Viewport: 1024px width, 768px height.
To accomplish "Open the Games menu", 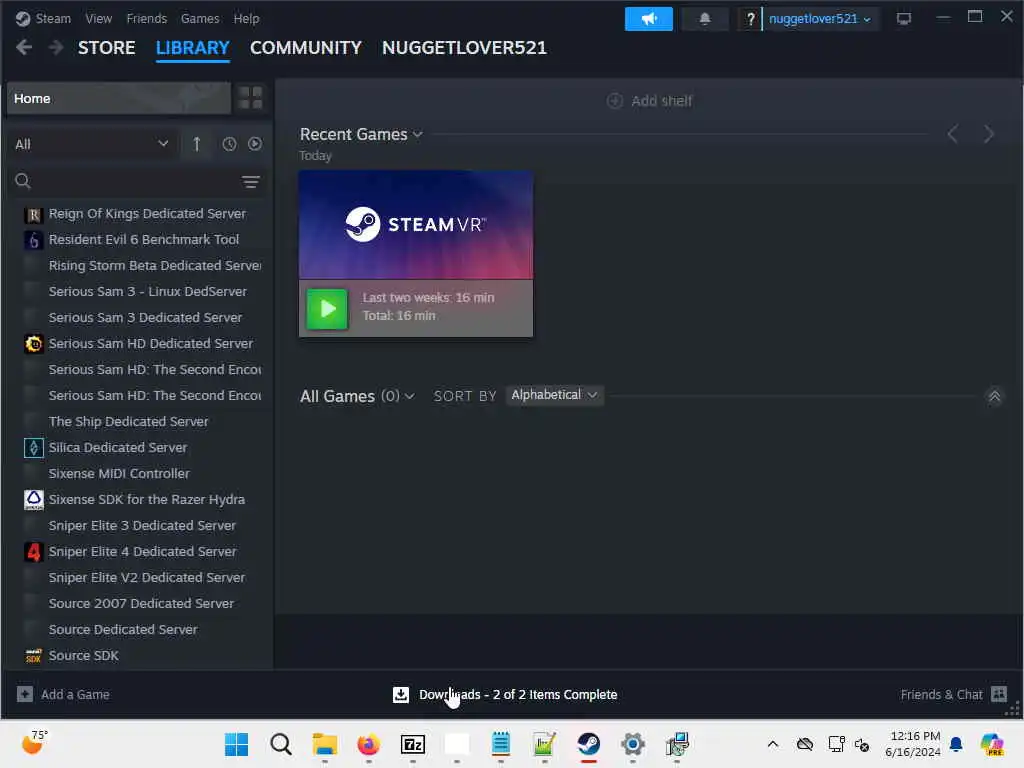I will [200, 18].
